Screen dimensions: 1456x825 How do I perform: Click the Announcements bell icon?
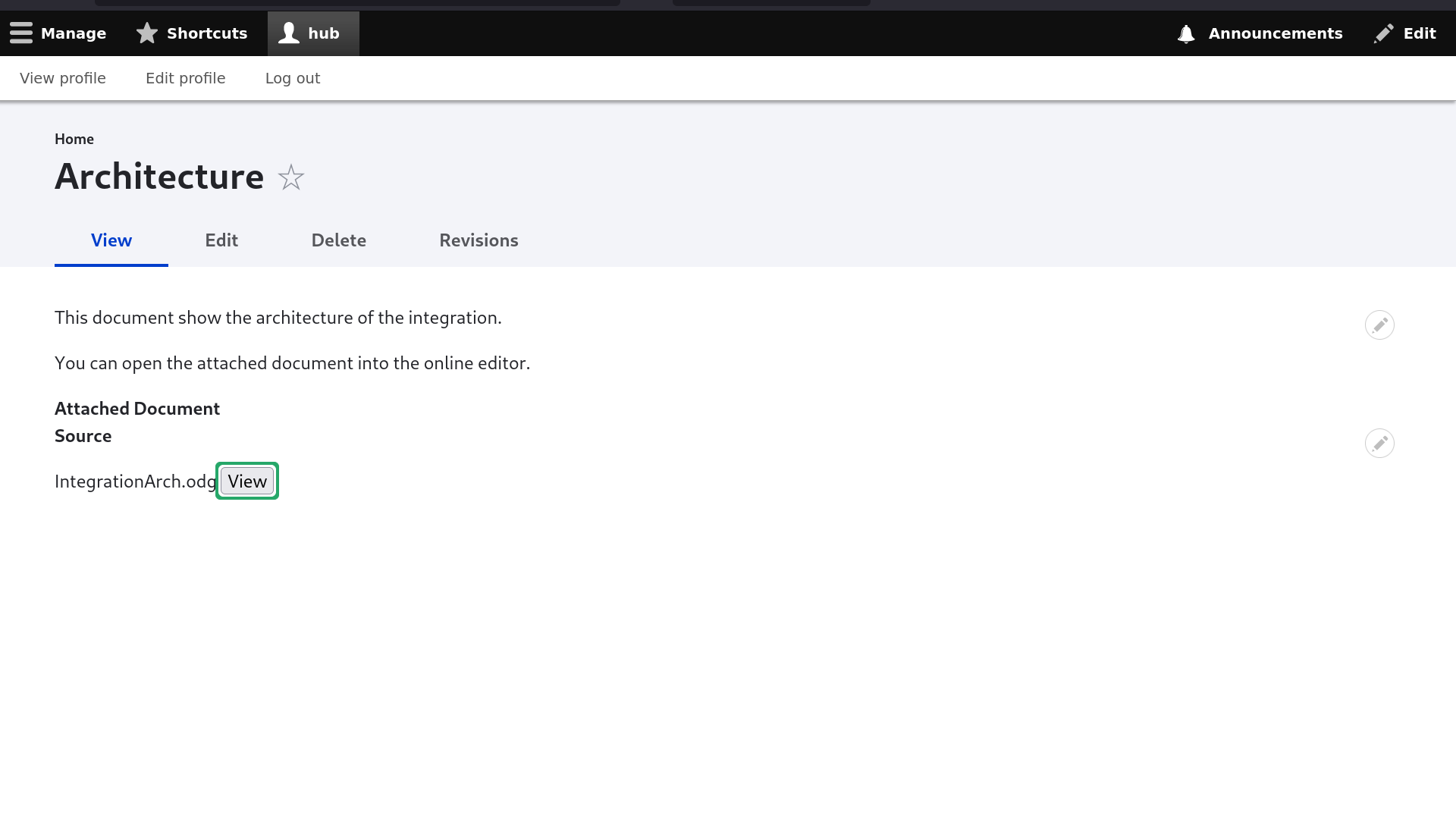pyautogui.click(x=1186, y=34)
